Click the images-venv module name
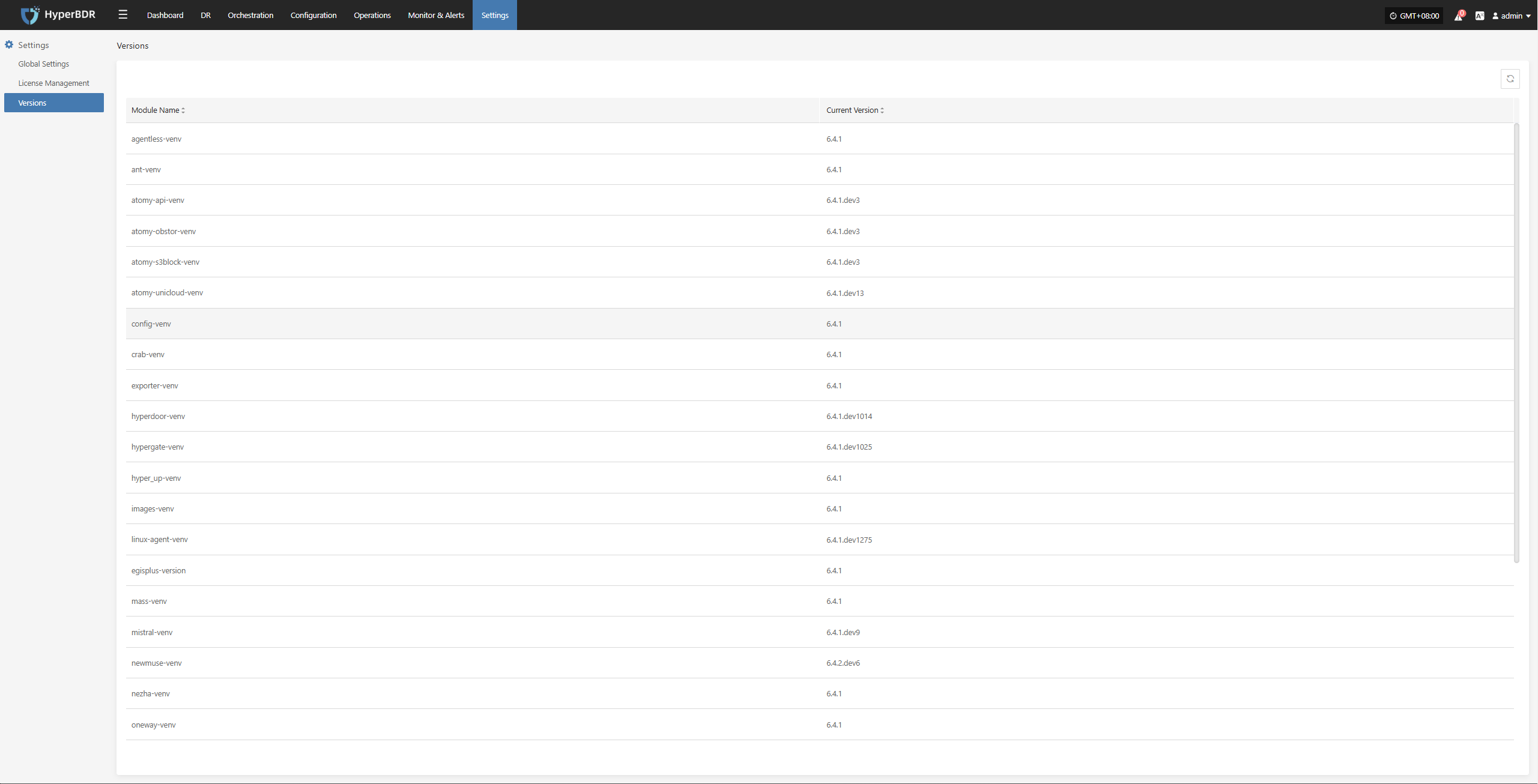The width and height of the screenshot is (1538, 784). click(x=153, y=508)
